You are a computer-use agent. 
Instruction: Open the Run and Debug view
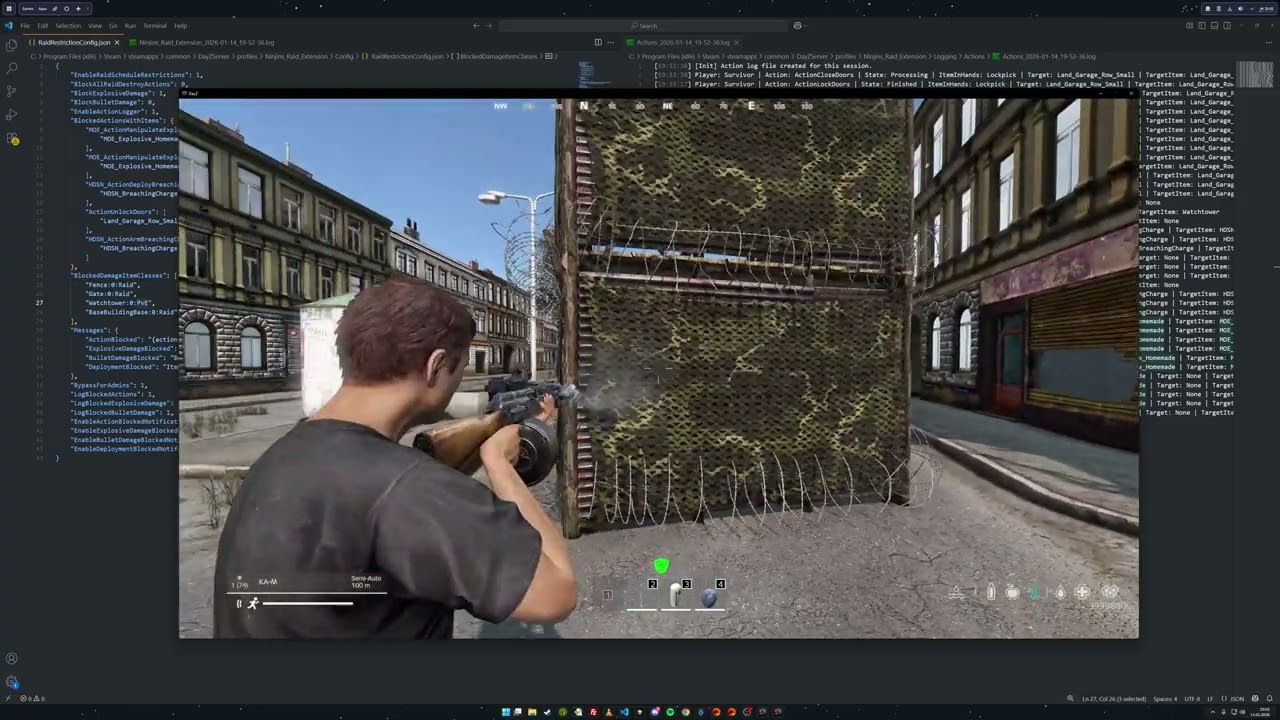tap(11, 116)
